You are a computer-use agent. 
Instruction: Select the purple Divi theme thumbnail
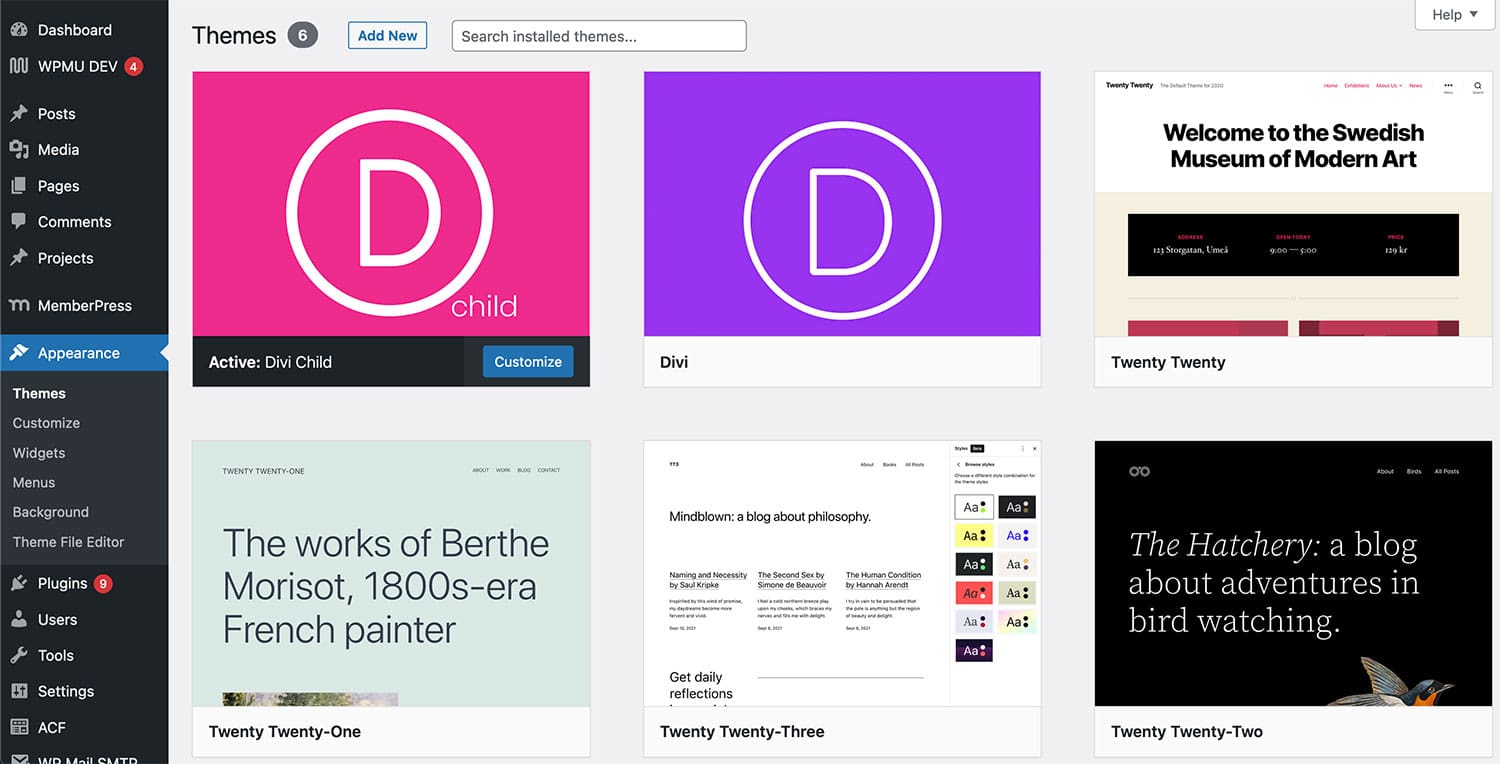point(842,204)
